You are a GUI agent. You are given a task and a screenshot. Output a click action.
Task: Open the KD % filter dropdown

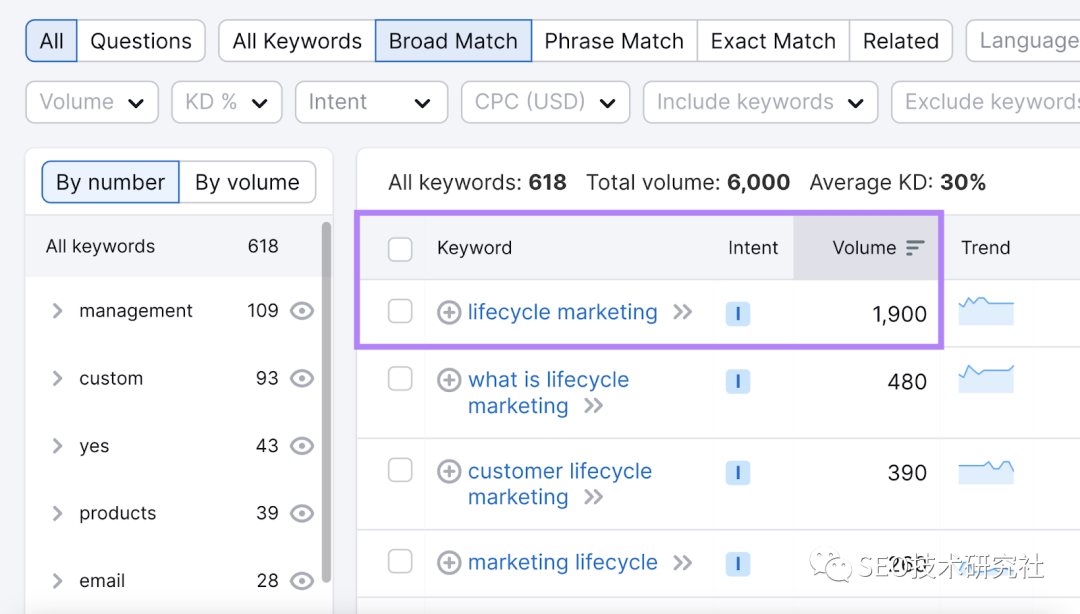[227, 102]
